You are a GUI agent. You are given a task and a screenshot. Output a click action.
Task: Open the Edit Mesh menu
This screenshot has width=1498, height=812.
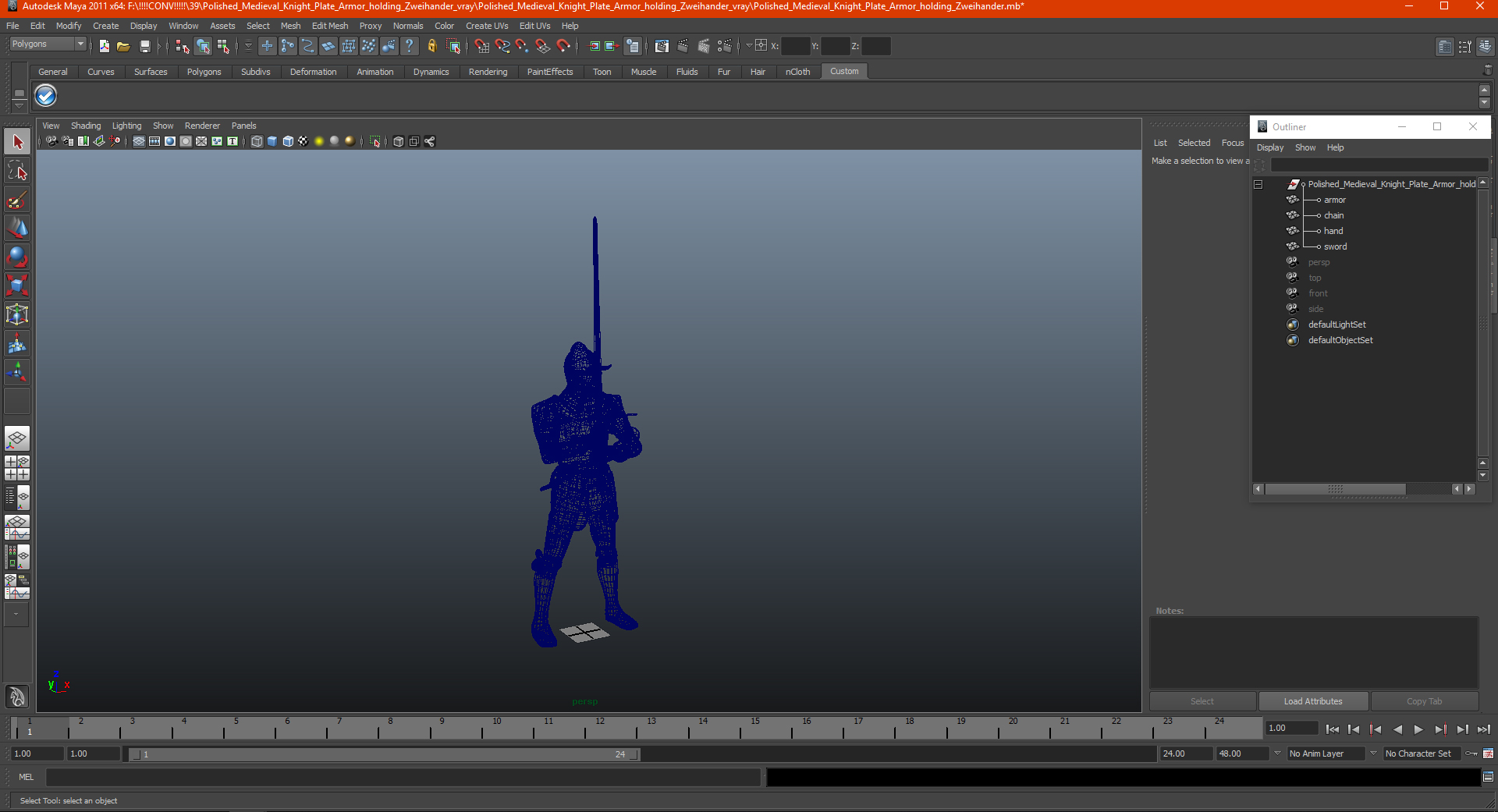(330, 26)
